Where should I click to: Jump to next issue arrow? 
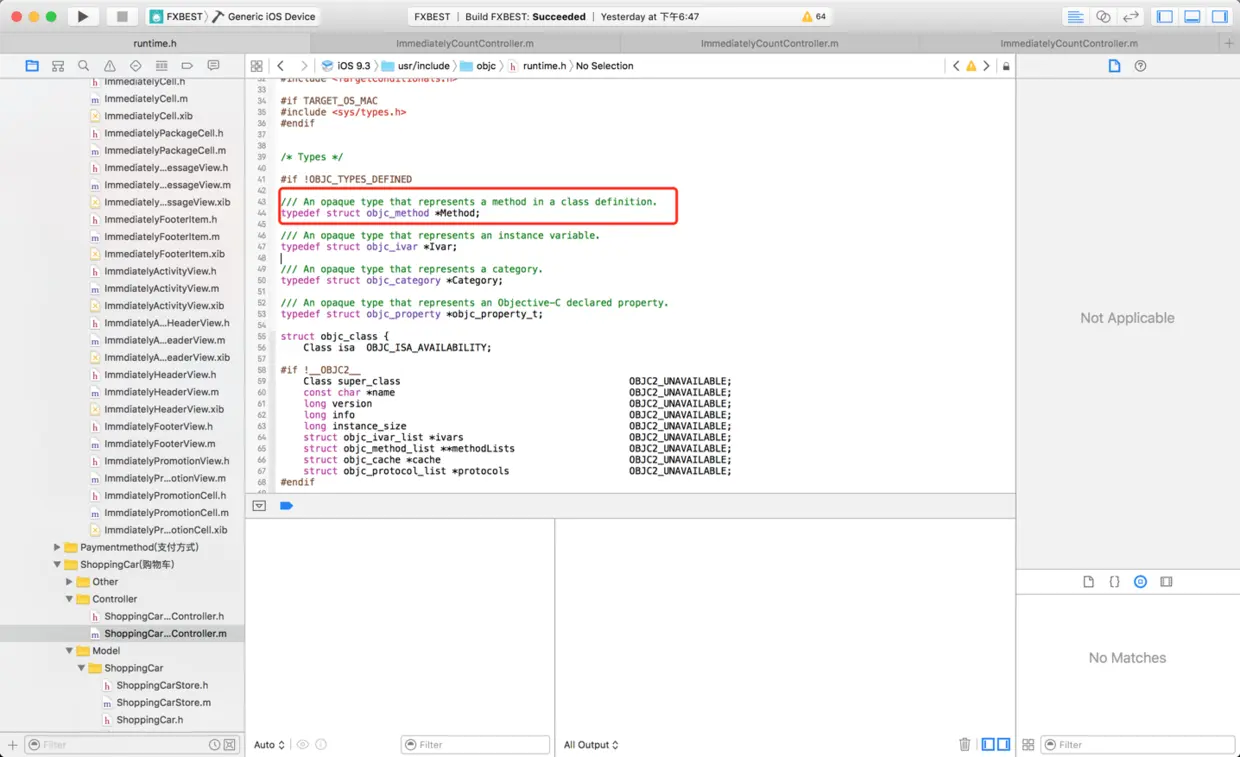(x=986, y=65)
